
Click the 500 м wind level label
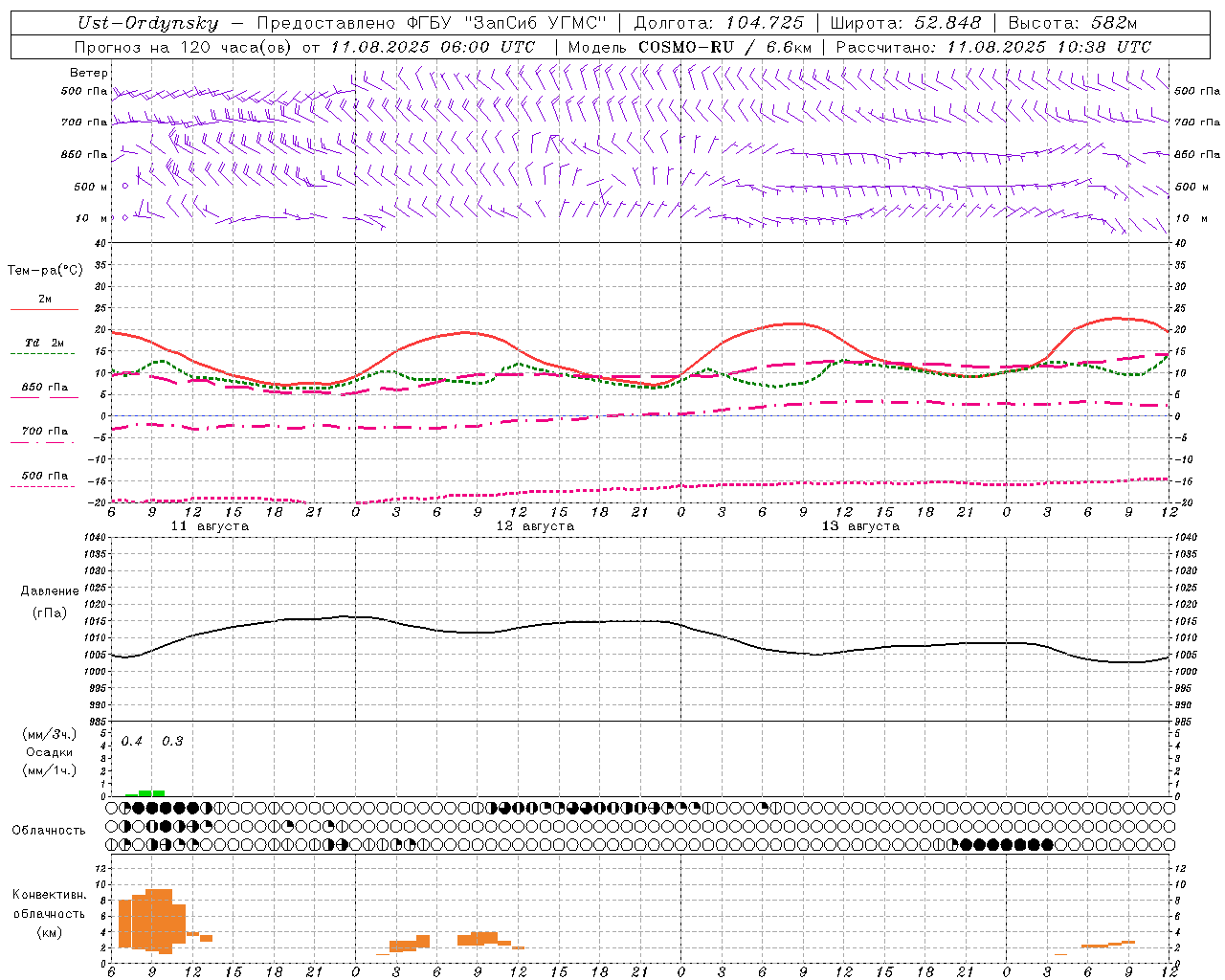[x=91, y=187]
